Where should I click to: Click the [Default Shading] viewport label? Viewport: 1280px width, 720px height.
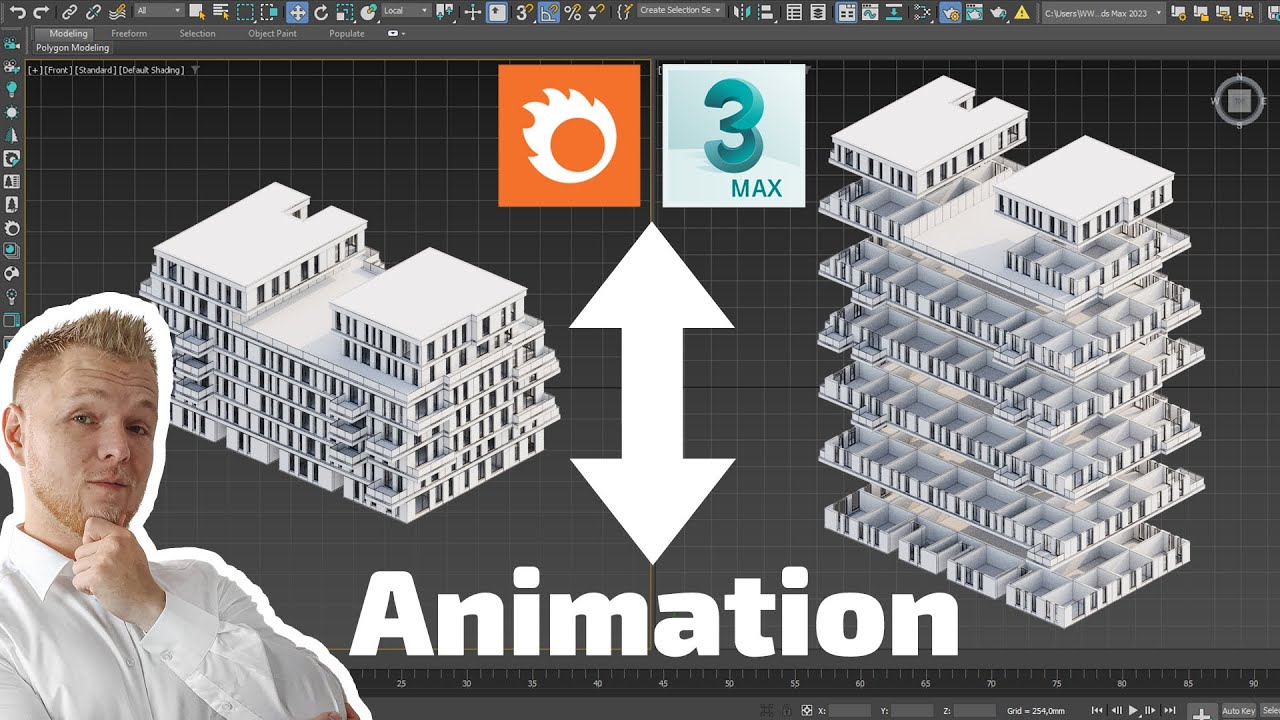click(151, 70)
